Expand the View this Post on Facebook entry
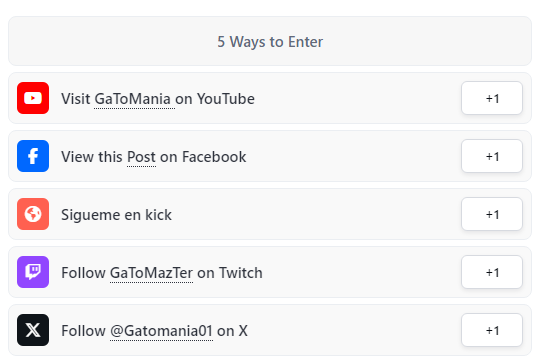This screenshot has height=362, width=540. pos(270,156)
